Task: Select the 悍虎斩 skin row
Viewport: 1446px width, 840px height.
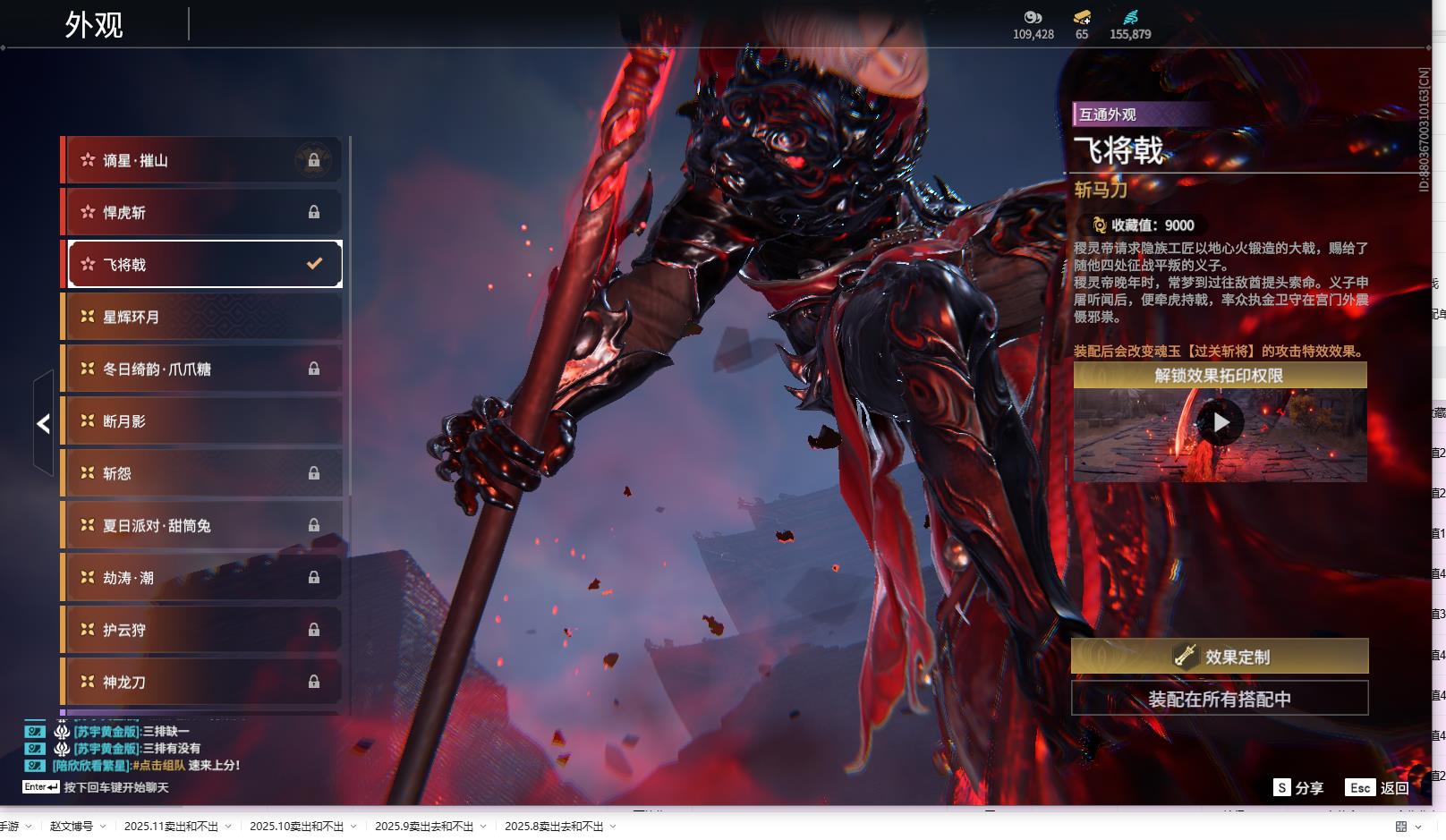Action: [x=201, y=212]
